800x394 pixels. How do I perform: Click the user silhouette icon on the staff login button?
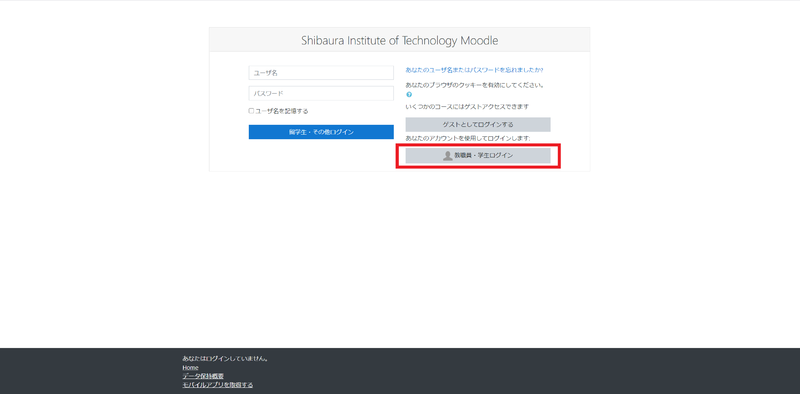tap(447, 156)
